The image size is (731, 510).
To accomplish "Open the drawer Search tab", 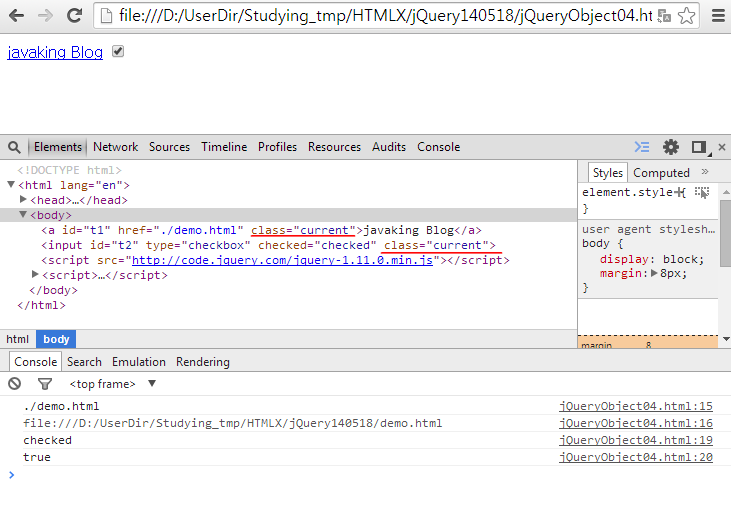I will pyautogui.click(x=84, y=362).
